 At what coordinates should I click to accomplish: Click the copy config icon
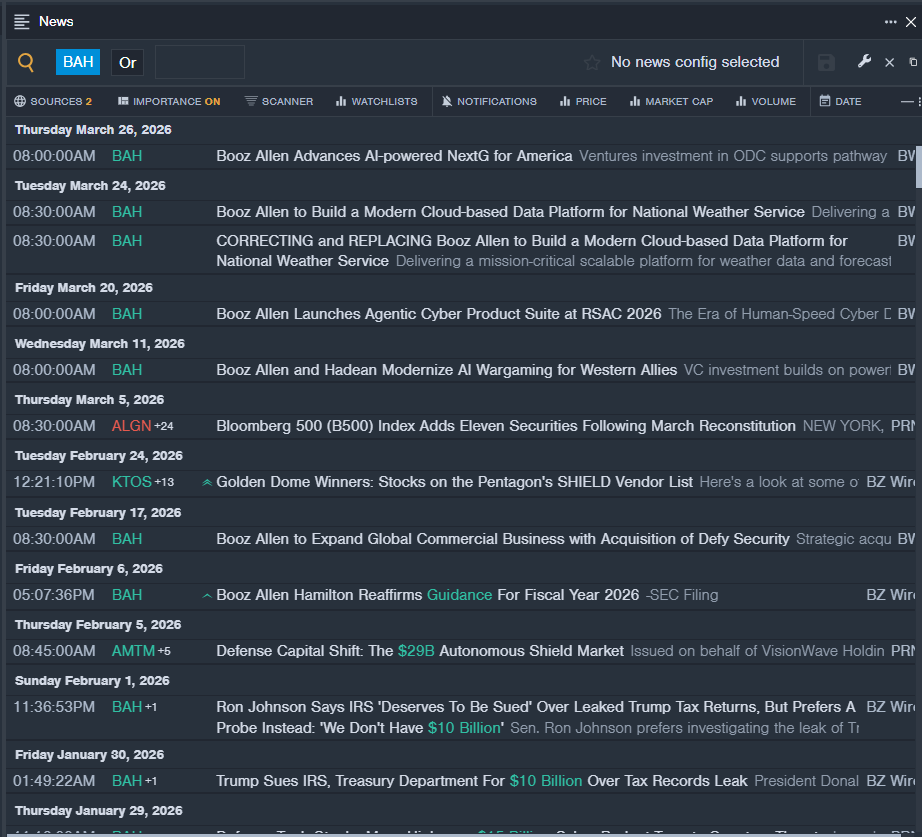coord(913,62)
